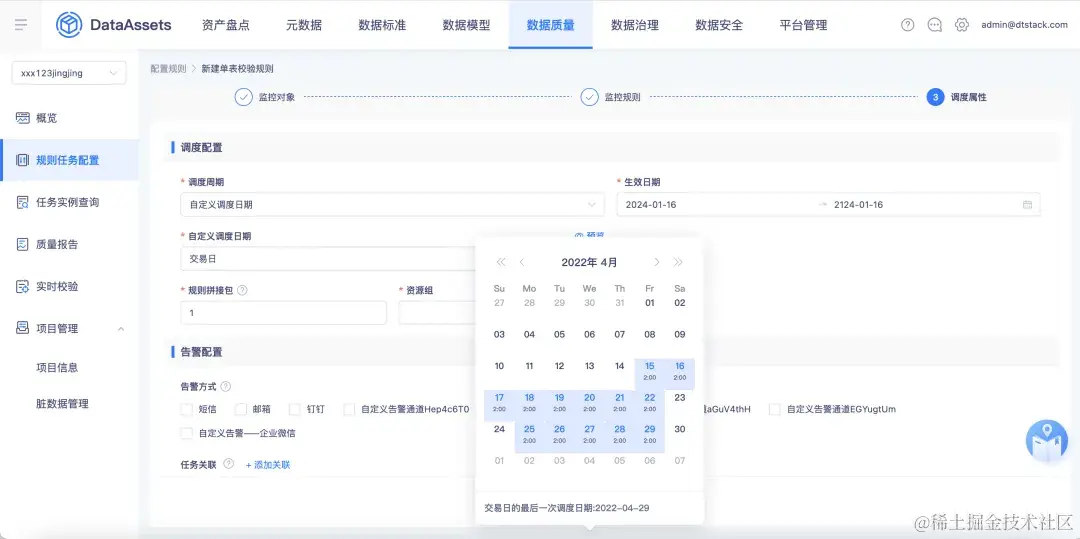Select April 29 in the calendar

click(x=650, y=434)
